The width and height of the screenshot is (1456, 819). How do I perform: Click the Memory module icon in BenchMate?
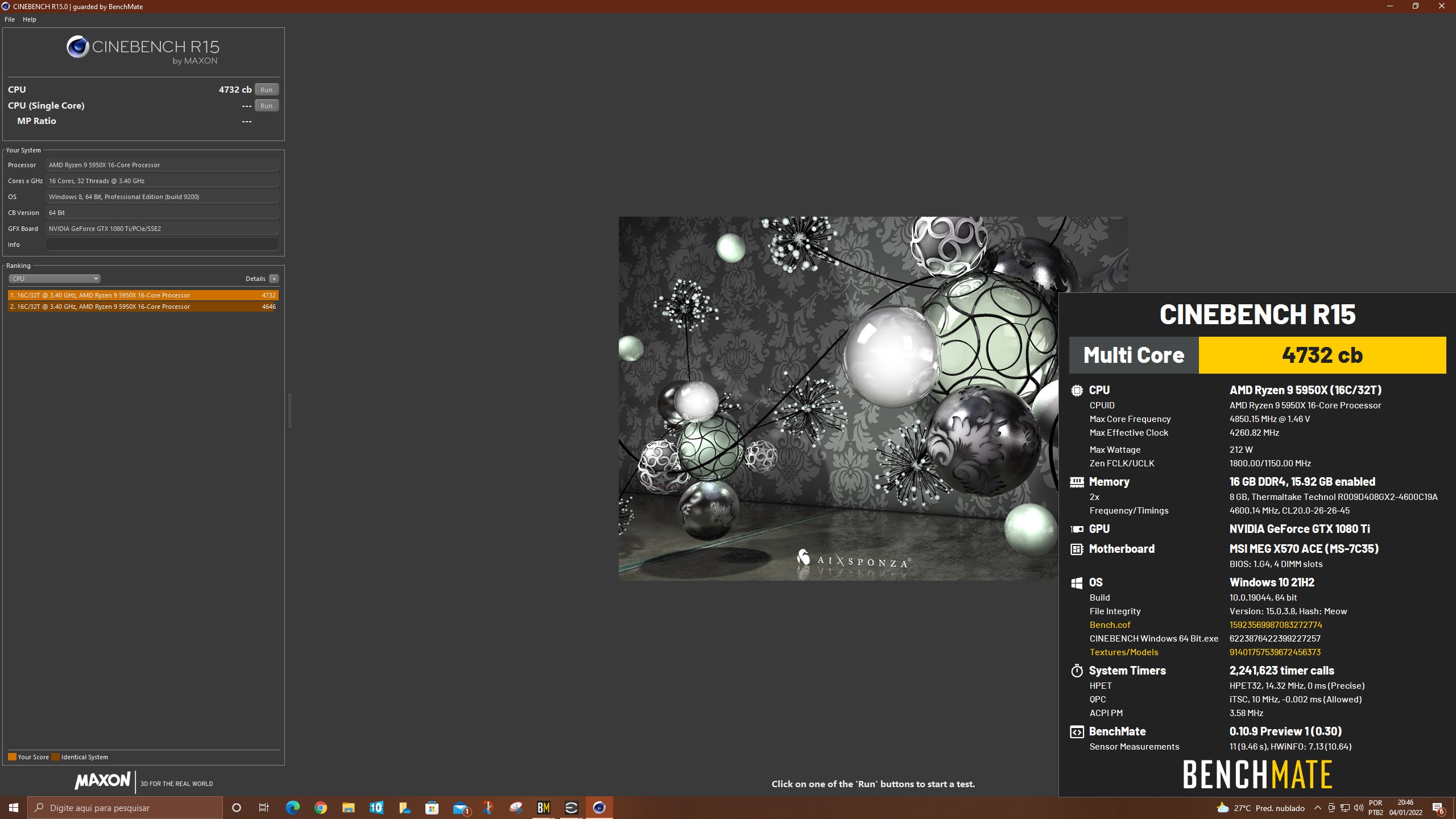1077,482
